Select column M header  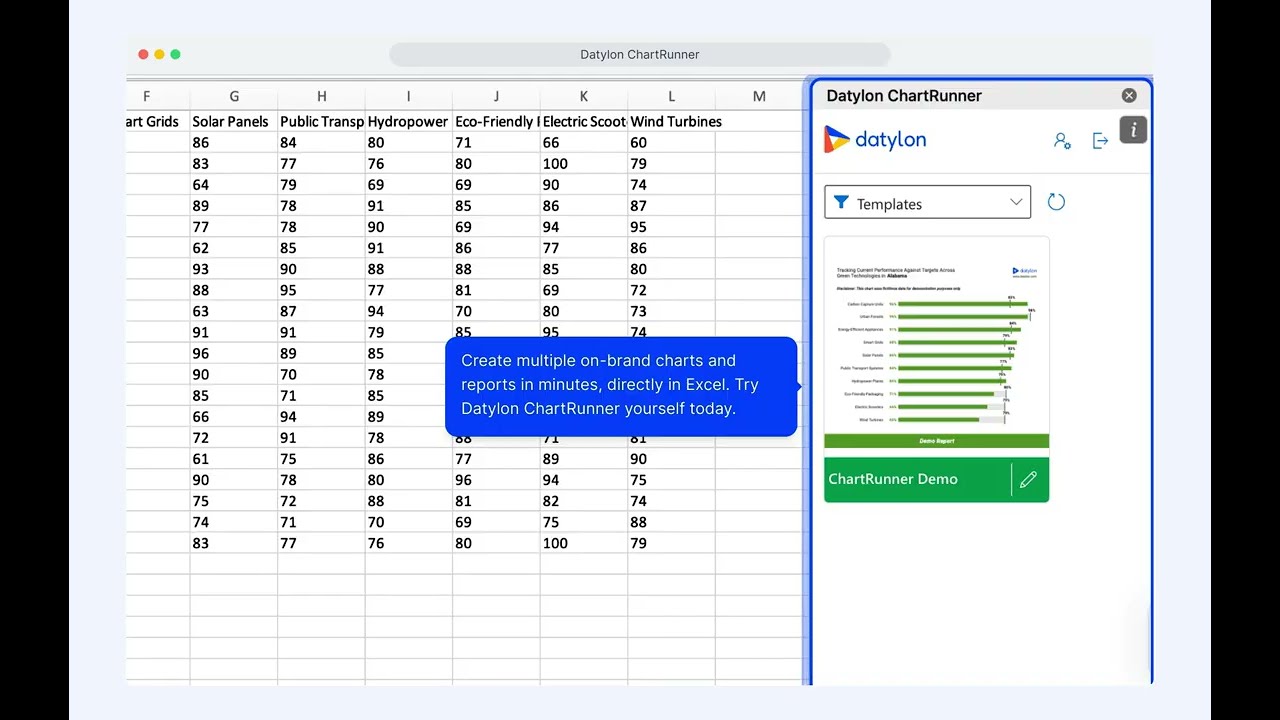(759, 96)
